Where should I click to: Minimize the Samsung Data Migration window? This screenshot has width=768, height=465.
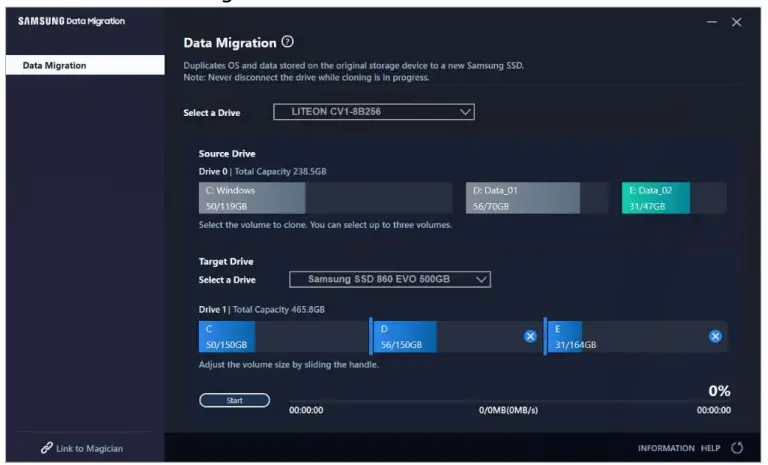point(712,22)
